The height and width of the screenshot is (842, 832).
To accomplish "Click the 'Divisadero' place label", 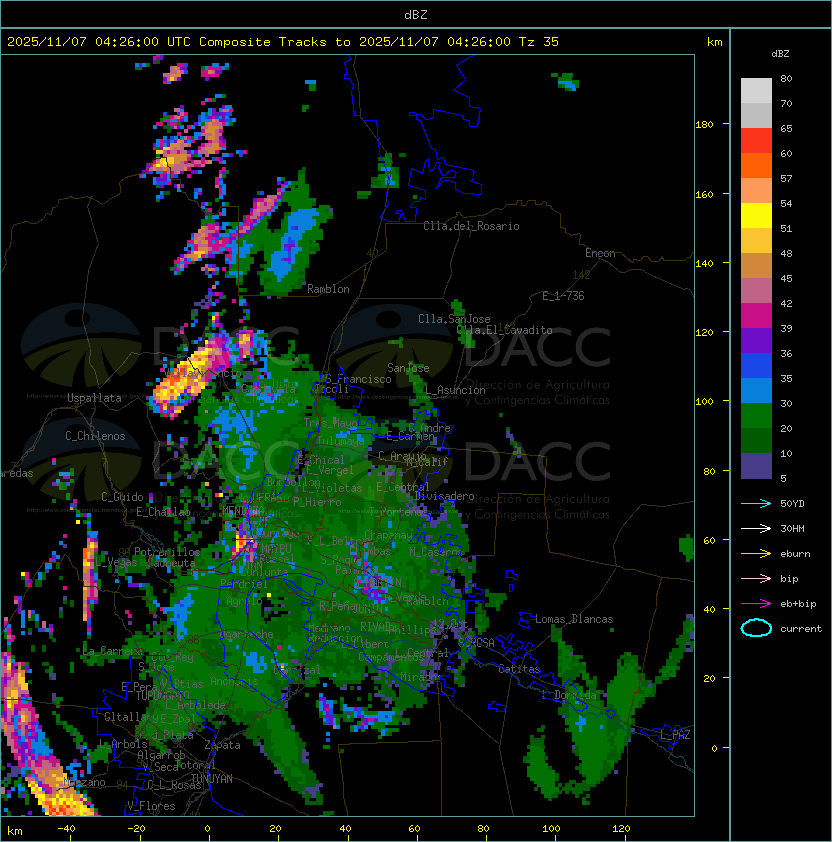I will pyautogui.click(x=444, y=496).
